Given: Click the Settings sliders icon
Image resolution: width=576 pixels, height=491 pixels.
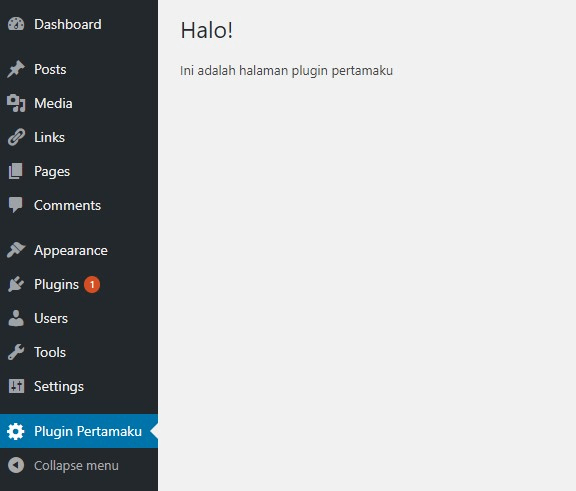Looking at the screenshot, I should click(x=16, y=386).
